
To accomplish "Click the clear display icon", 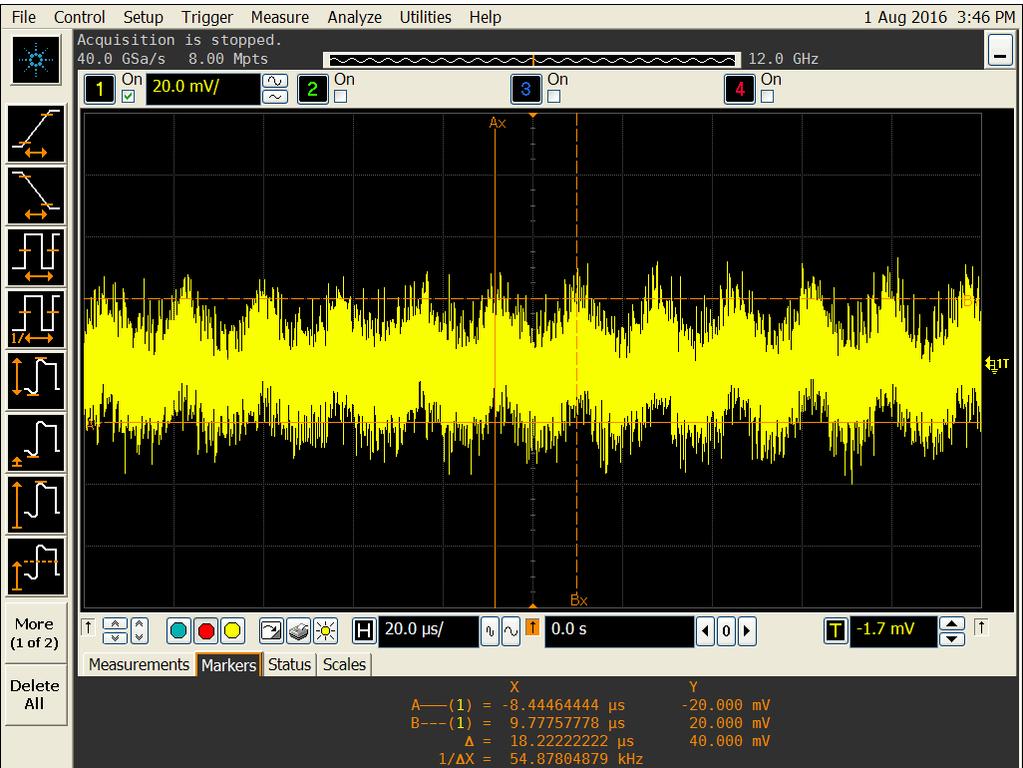I will (x=271, y=631).
